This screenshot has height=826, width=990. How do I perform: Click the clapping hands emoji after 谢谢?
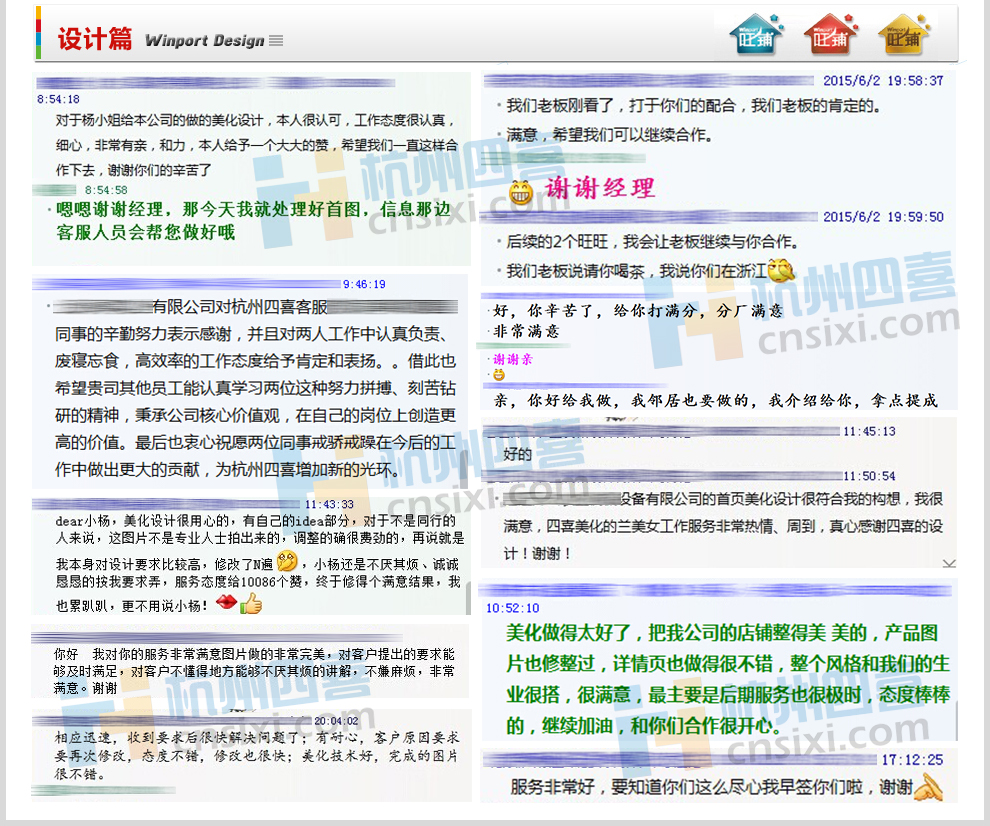[928, 787]
